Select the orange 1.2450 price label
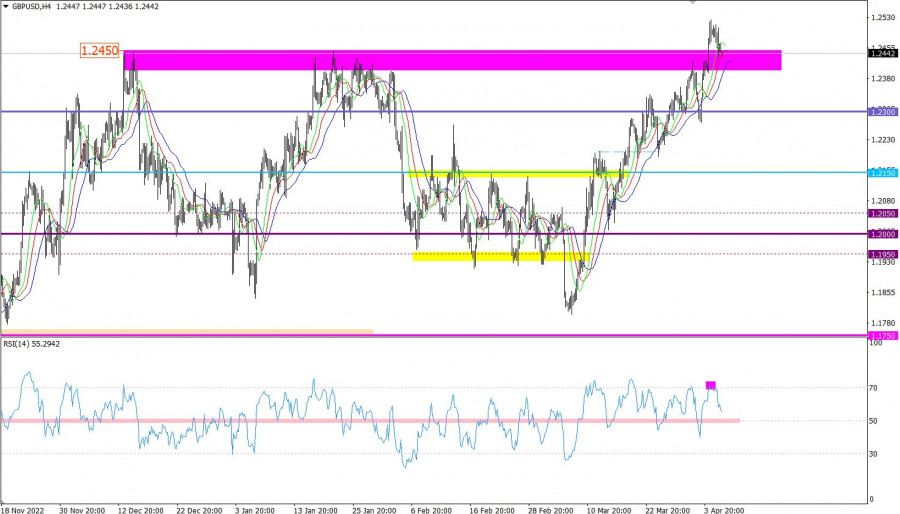The image size is (900, 514). point(100,49)
